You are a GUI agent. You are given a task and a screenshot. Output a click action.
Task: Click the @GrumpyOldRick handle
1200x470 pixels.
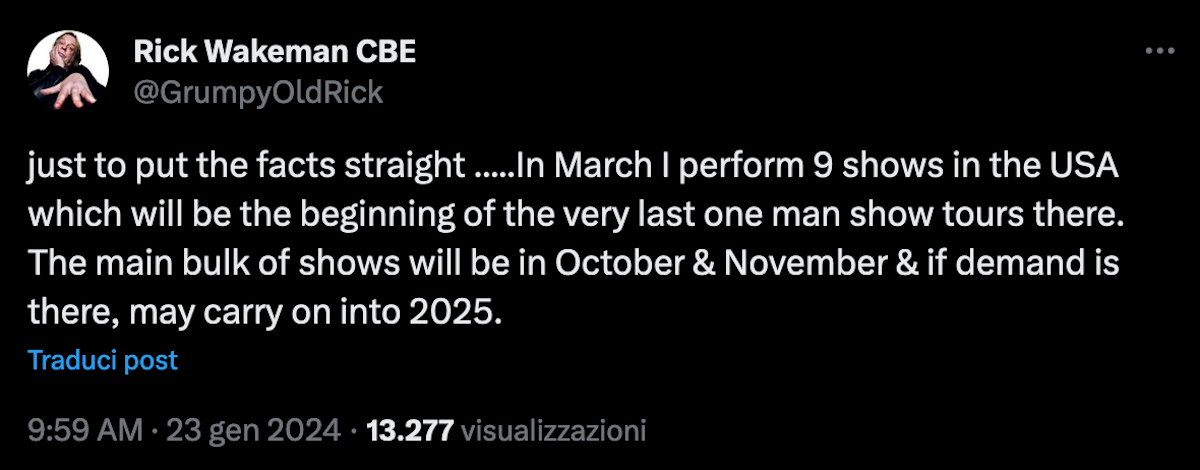258,93
